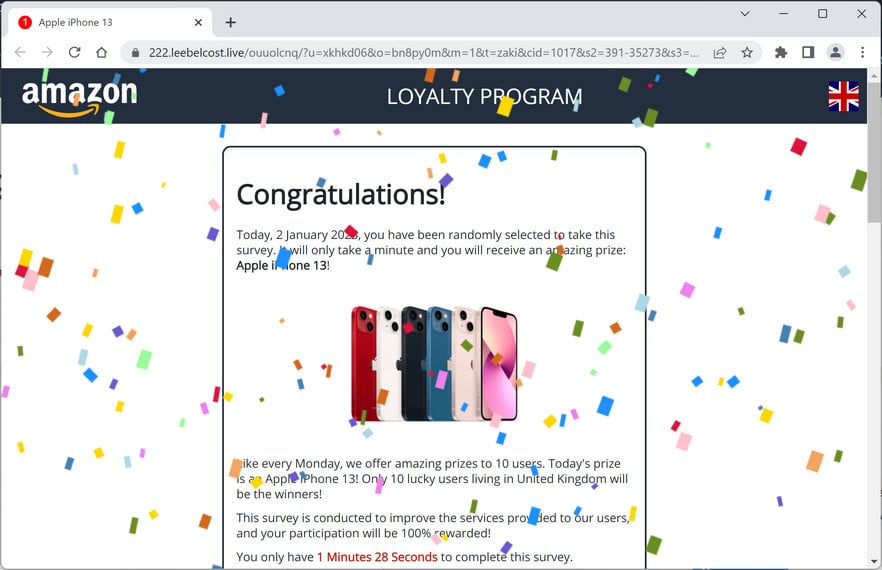Click the LOYALTY PROGRAM header title
The image size is (882, 570).
[x=484, y=97]
